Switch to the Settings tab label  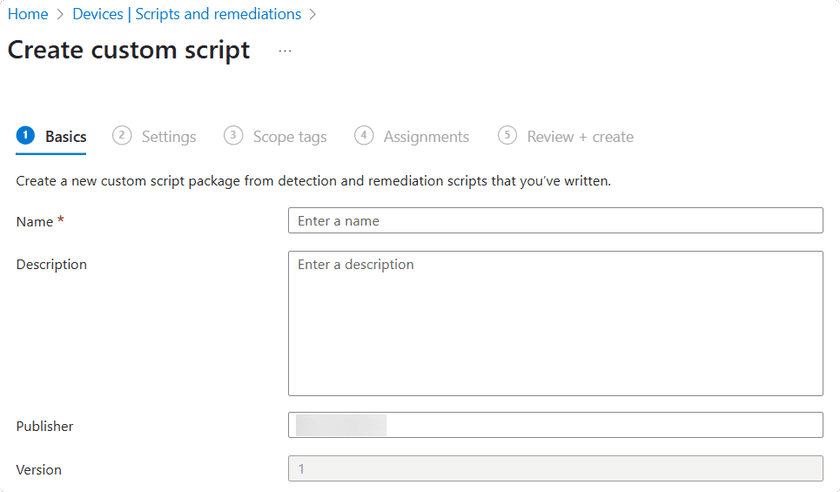pos(168,137)
